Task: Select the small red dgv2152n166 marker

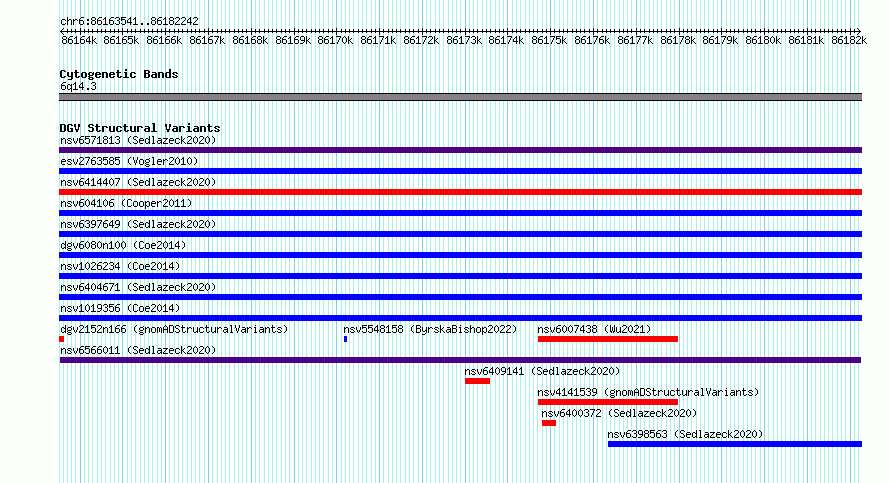Action: (61, 339)
